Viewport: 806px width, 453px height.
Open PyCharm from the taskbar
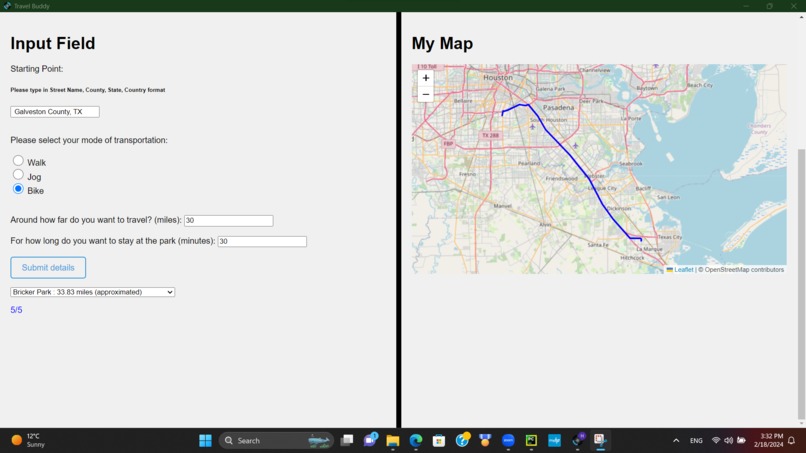(x=531, y=441)
